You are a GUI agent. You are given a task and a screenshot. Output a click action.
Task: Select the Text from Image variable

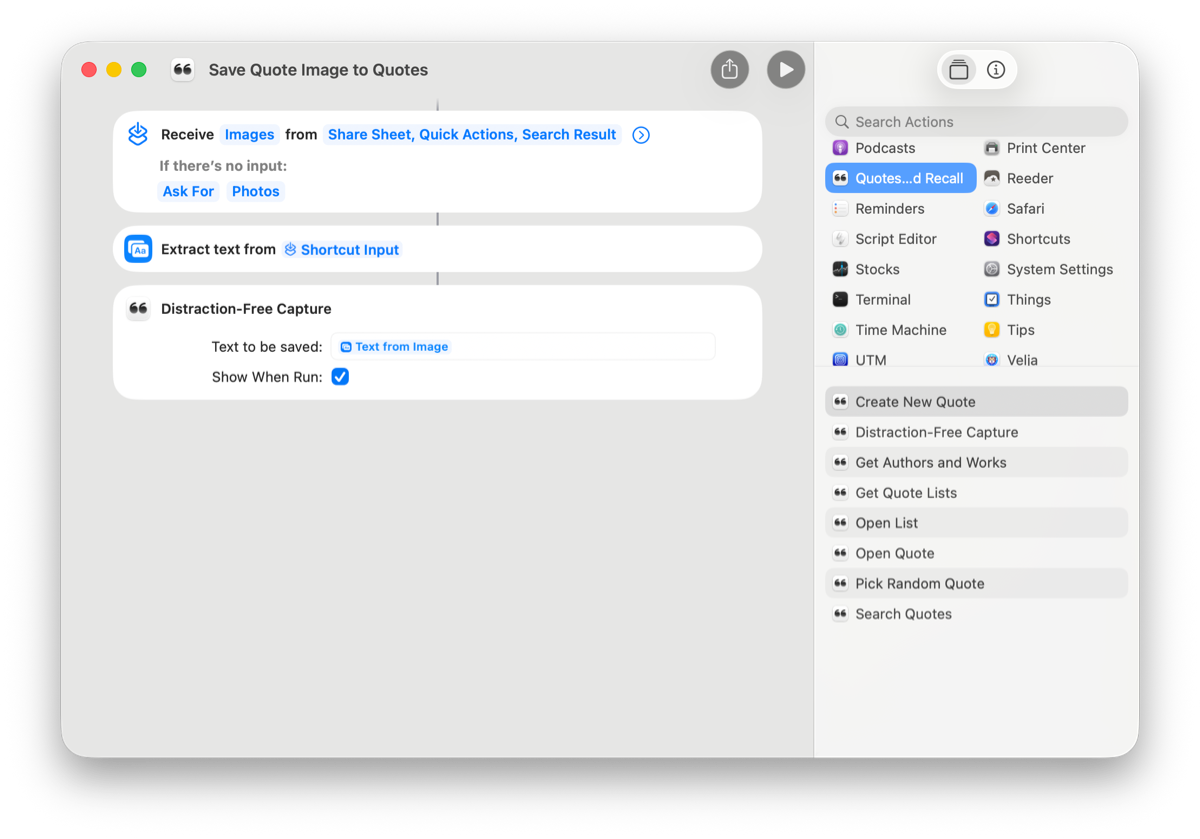394,347
